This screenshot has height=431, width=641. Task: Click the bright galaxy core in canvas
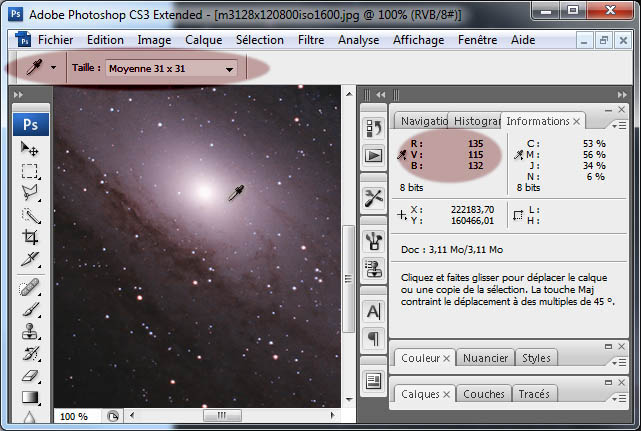[x=204, y=191]
